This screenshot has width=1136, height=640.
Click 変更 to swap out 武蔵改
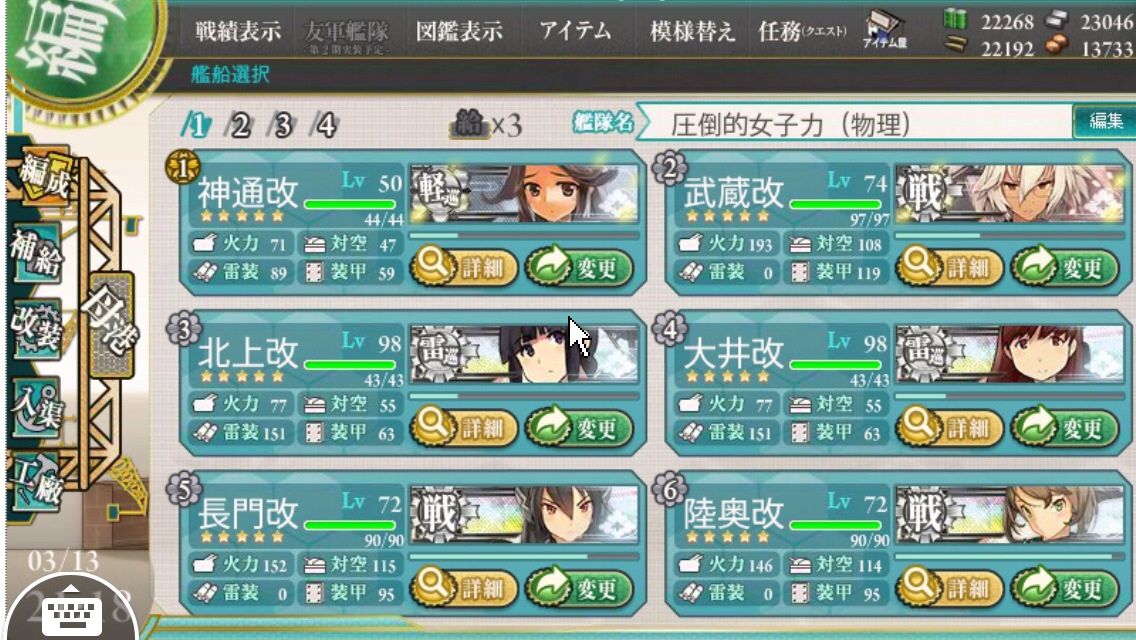click(x=1064, y=267)
